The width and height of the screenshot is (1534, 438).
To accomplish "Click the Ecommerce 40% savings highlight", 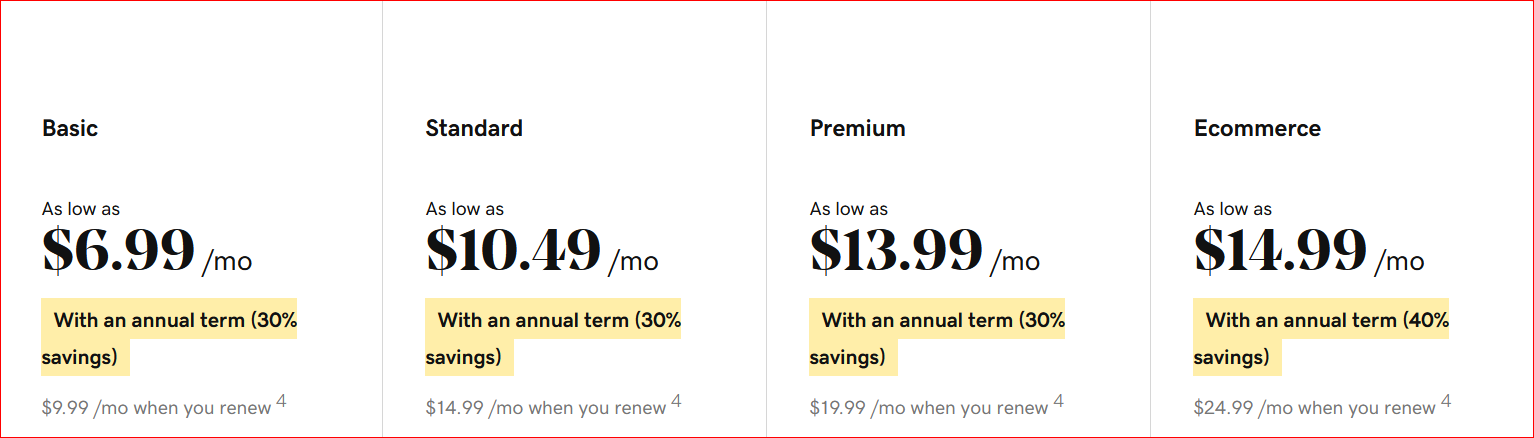I will point(1321,338).
